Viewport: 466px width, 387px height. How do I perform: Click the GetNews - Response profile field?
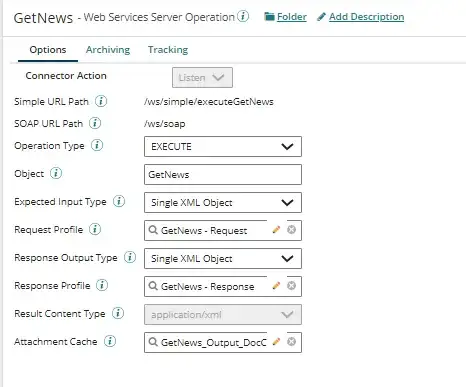pyautogui.click(x=223, y=286)
